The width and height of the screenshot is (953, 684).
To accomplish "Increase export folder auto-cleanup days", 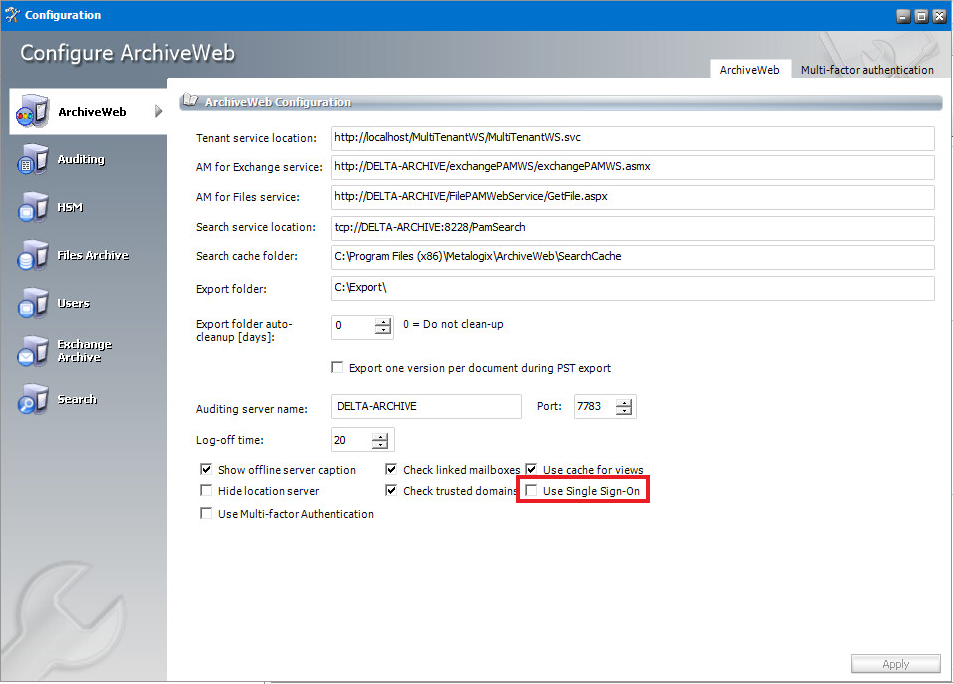I will coord(383,321).
